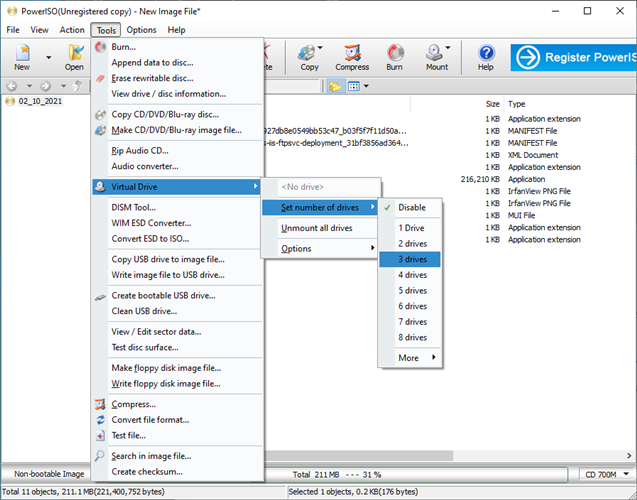This screenshot has width=637, height=500.
Task: Click the New image file toolbar icon
Action: click(20, 57)
